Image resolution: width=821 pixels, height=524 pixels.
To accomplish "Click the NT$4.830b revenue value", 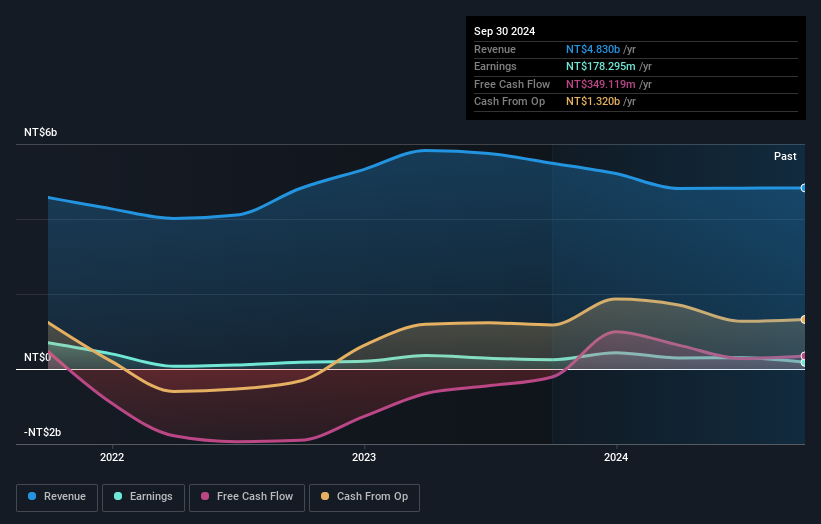I will coord(593,49).
